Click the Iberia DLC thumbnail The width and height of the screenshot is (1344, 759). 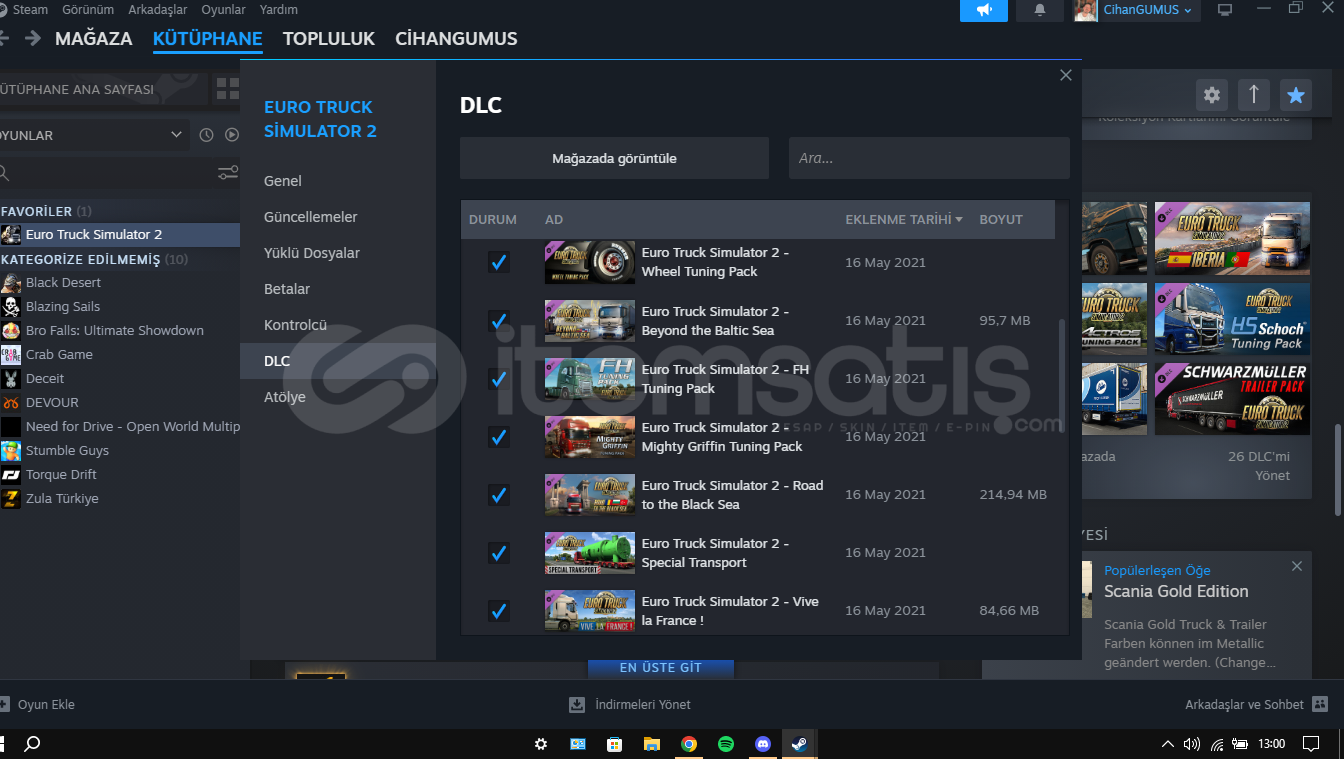coord(1232,238)
